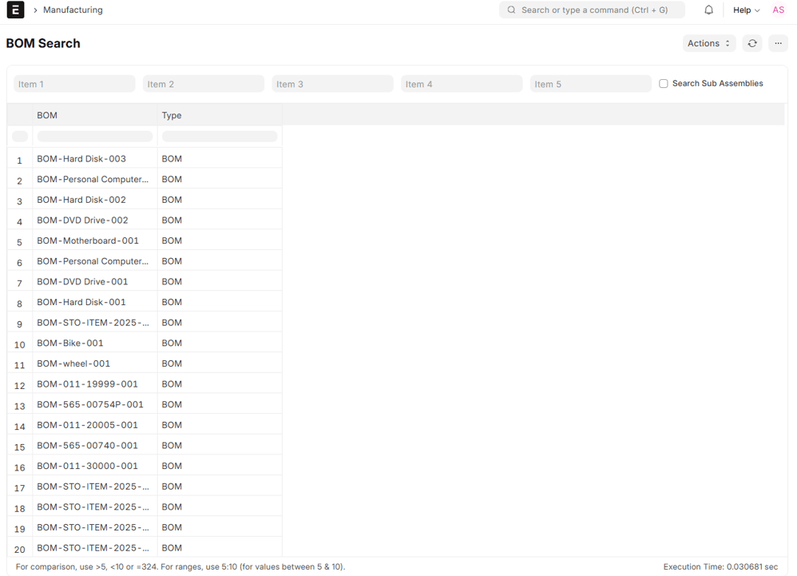Select the BOM-Hard Disk-001 cell
This screenshot has height=576, width=797.
(x=95, y=302)
